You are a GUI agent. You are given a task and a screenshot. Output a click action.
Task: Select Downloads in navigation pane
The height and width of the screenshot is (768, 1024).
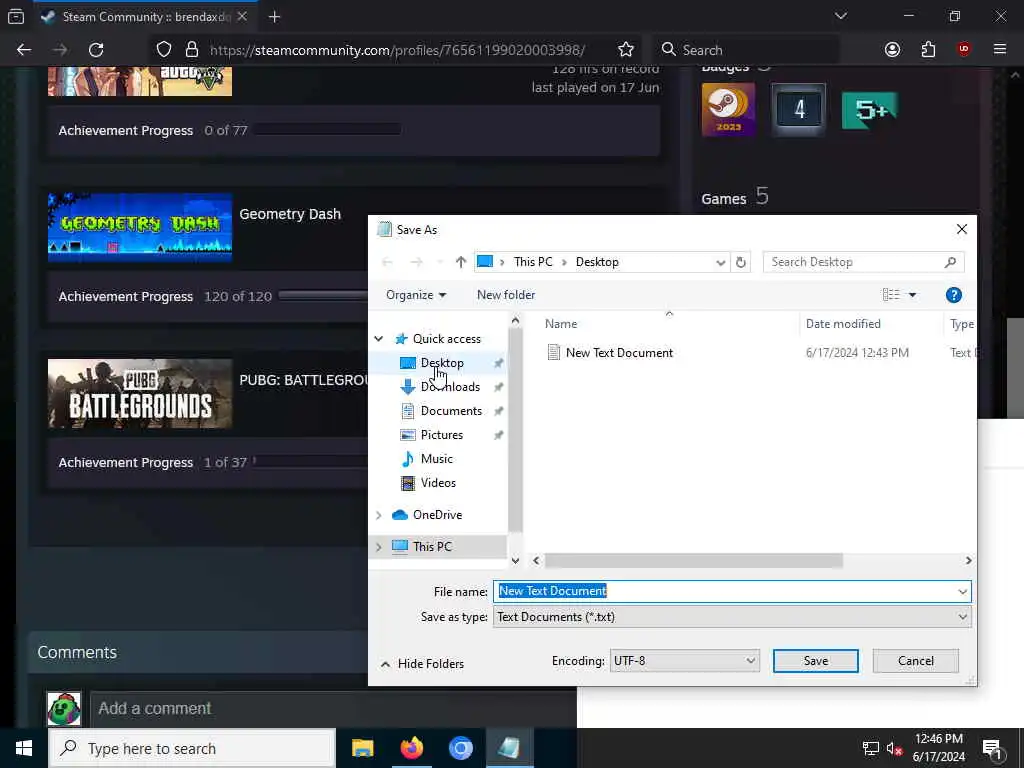[x=449, y=387]
